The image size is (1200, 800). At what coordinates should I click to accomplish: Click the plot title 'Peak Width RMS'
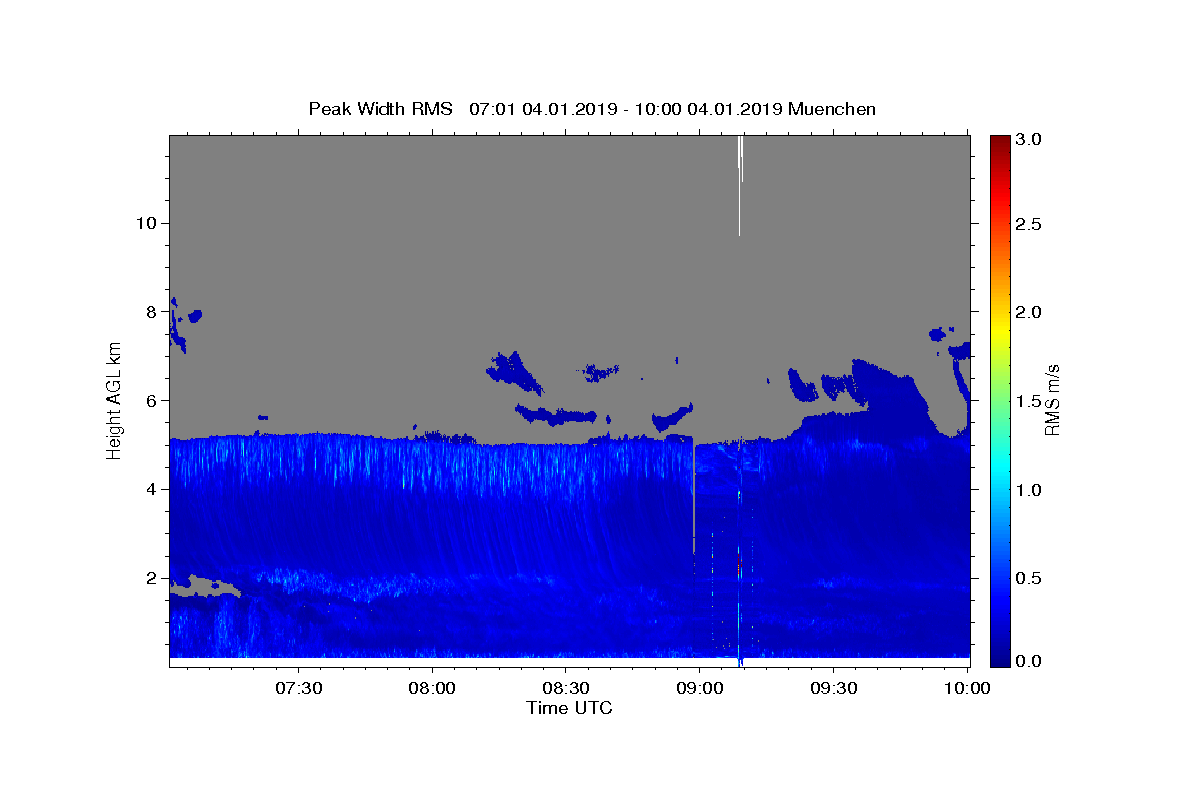click(380, 109)
